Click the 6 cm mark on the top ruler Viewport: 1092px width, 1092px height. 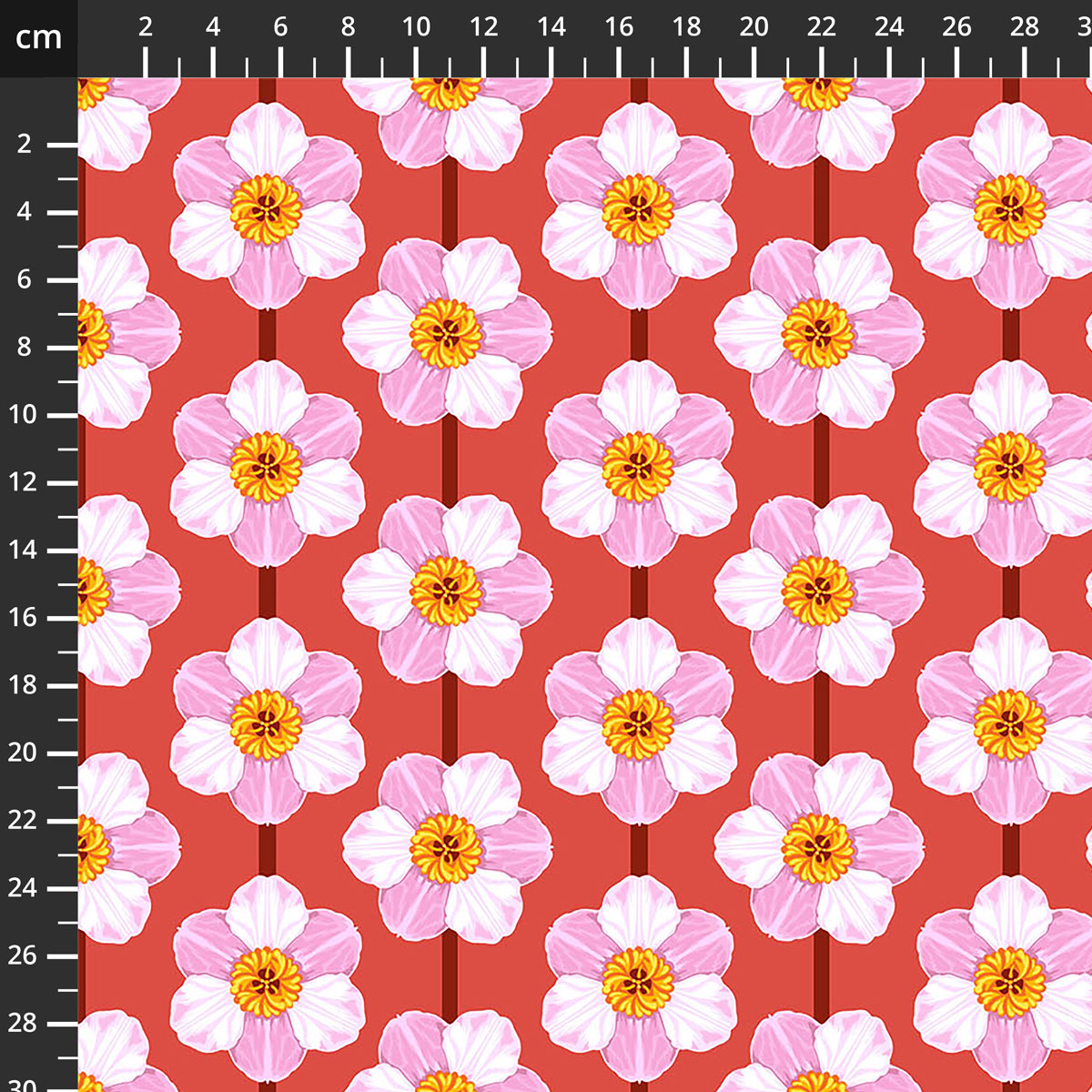[x=280, y=27]
